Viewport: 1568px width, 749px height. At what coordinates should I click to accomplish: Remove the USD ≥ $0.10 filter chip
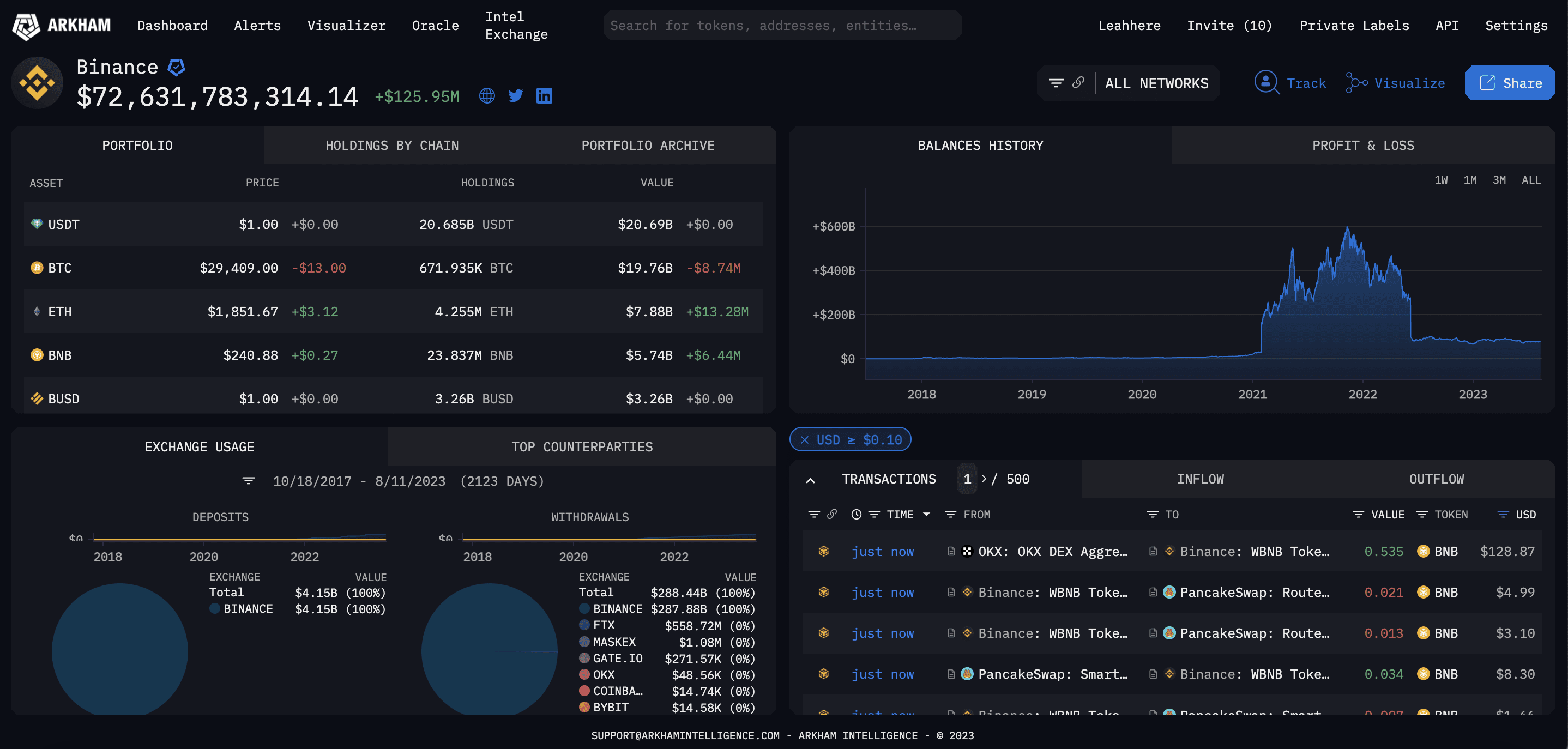click(805, 440)
